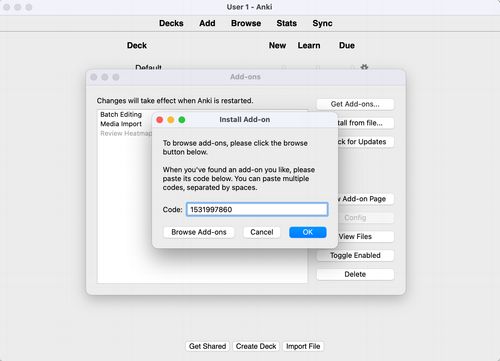Select Batch Editing add-on in list

(121, 114)
